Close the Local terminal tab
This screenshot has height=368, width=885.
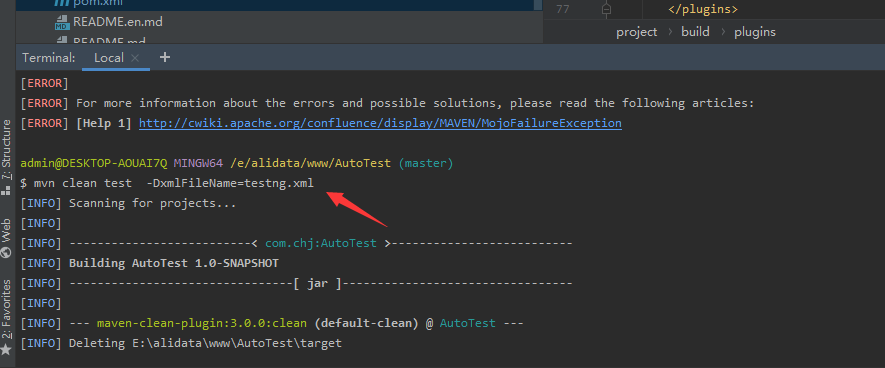click(x=135, y=58)
